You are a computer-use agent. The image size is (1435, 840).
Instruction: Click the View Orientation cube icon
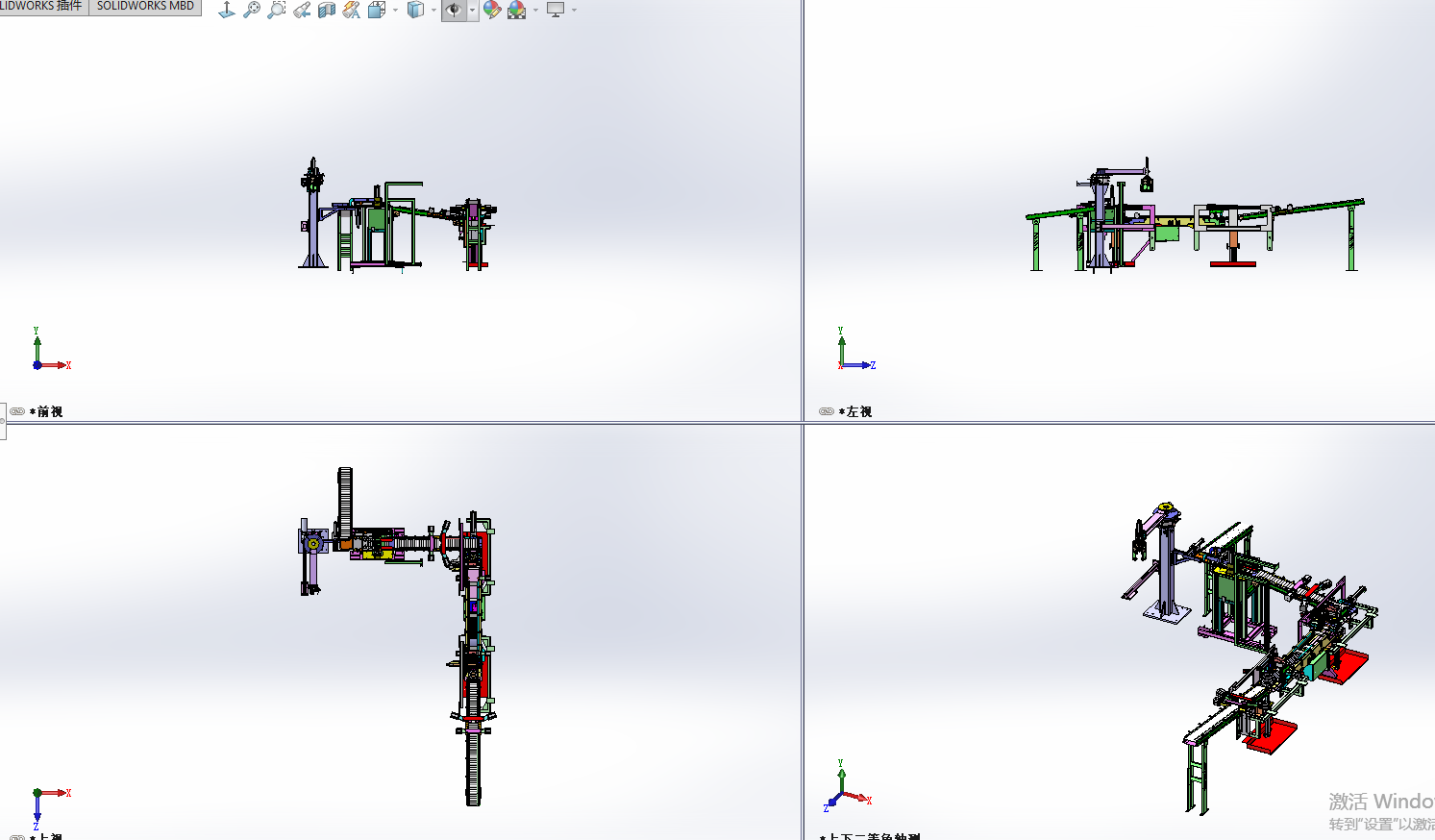[x=377, y=10]
